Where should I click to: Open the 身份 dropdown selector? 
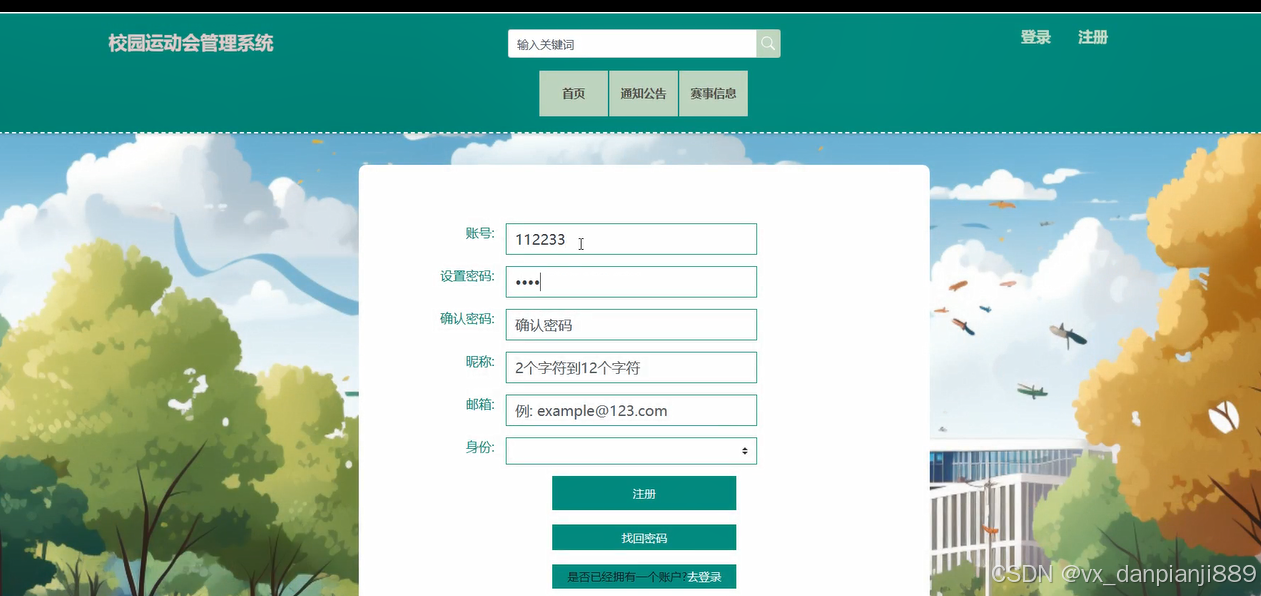tap(631, 451)
